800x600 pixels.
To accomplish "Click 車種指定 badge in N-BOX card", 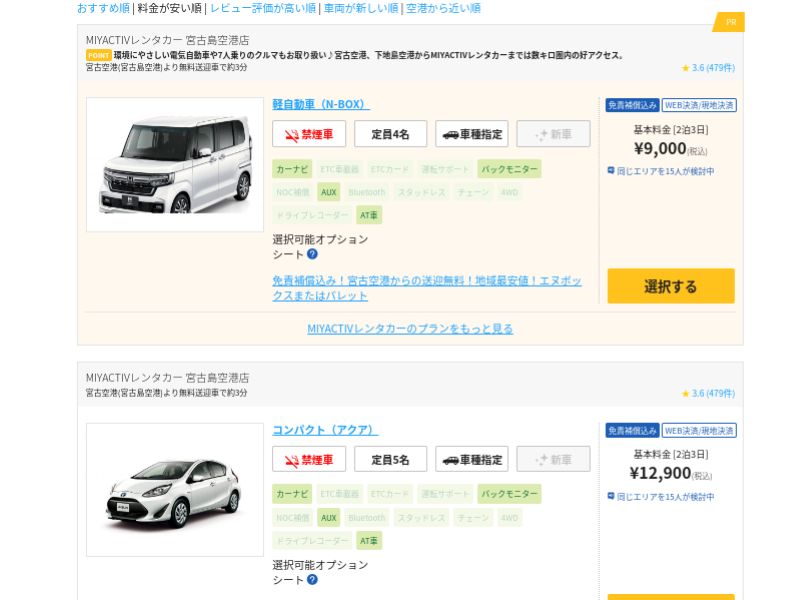I will click(x=472, y=134).
